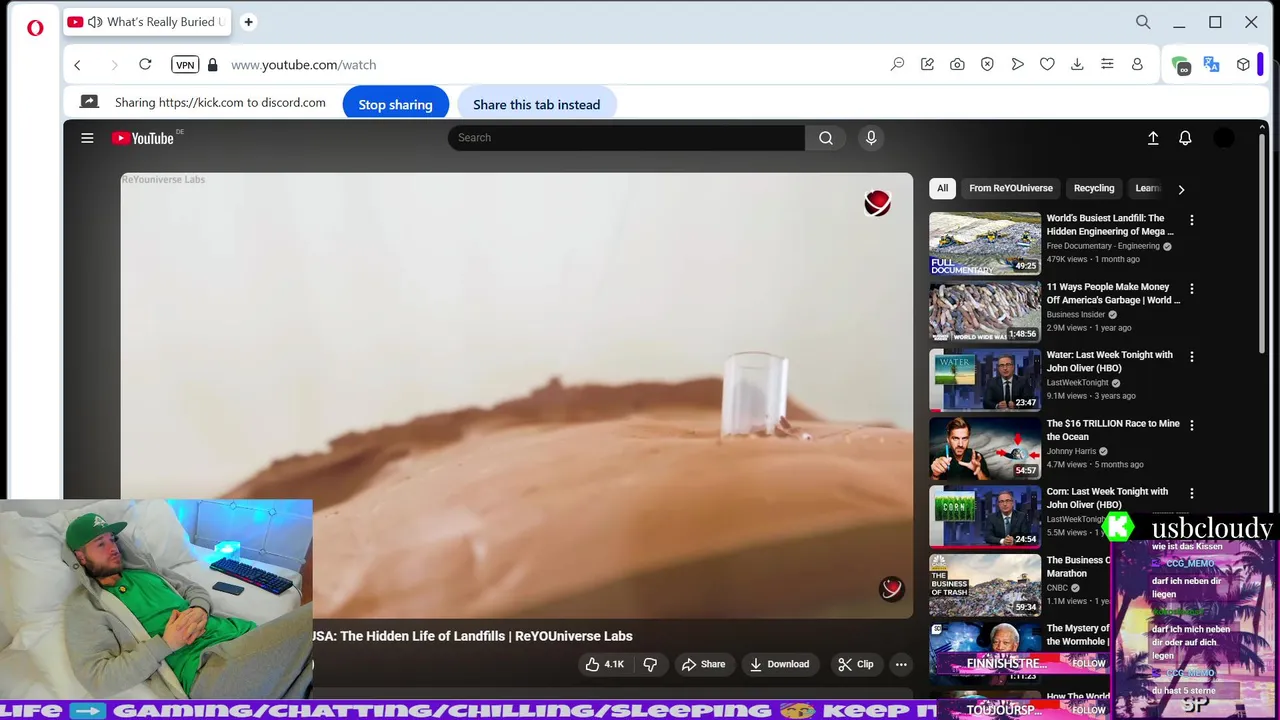Mute the tab via speaker icon
The width and height of the screenshot is (1280, 720).
(x=95, y=22)
